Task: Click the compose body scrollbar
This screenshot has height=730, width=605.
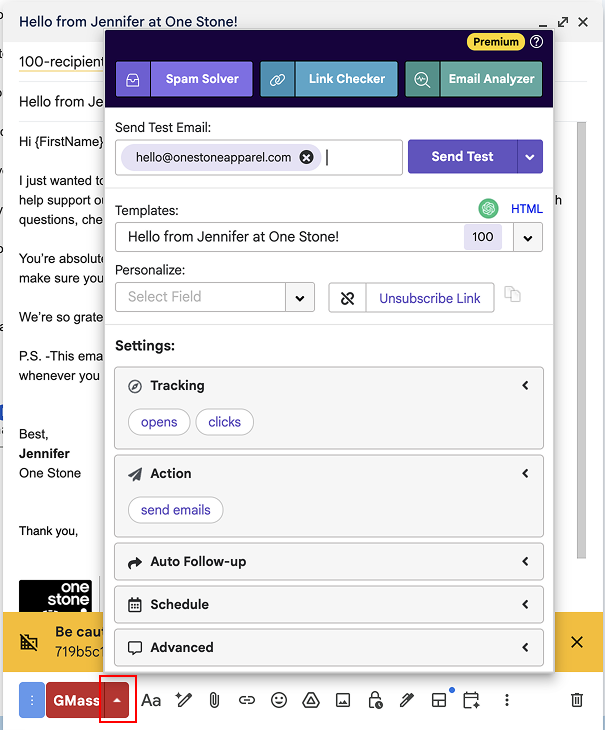Action: pyautogui.click(x=581, y=340)
